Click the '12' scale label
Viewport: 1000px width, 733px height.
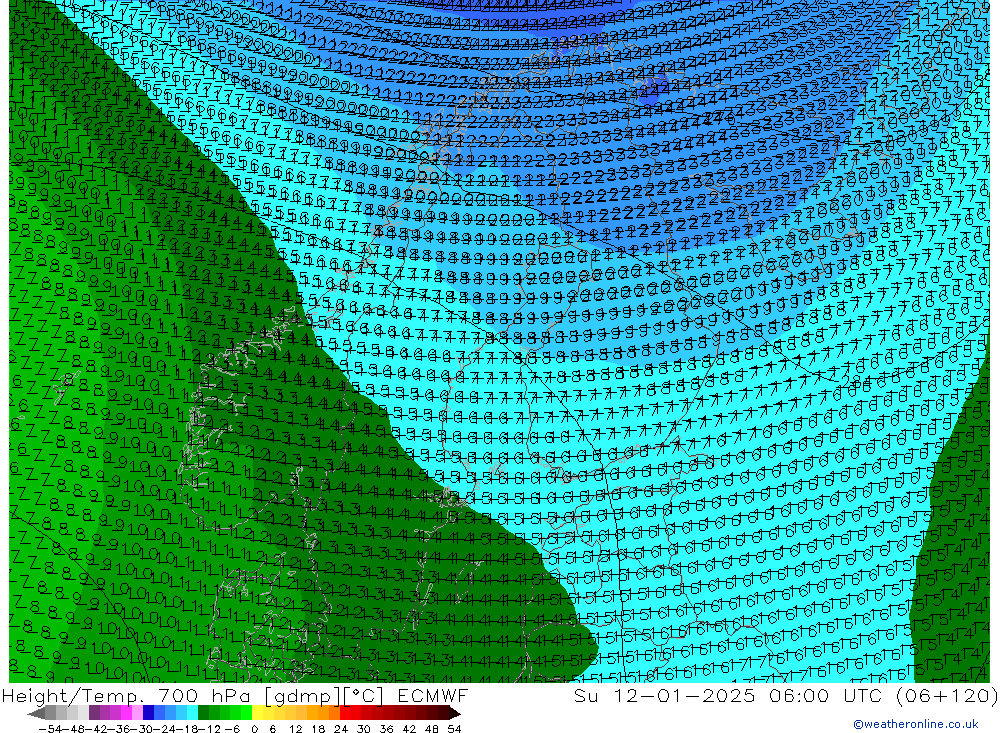(295, 729)
